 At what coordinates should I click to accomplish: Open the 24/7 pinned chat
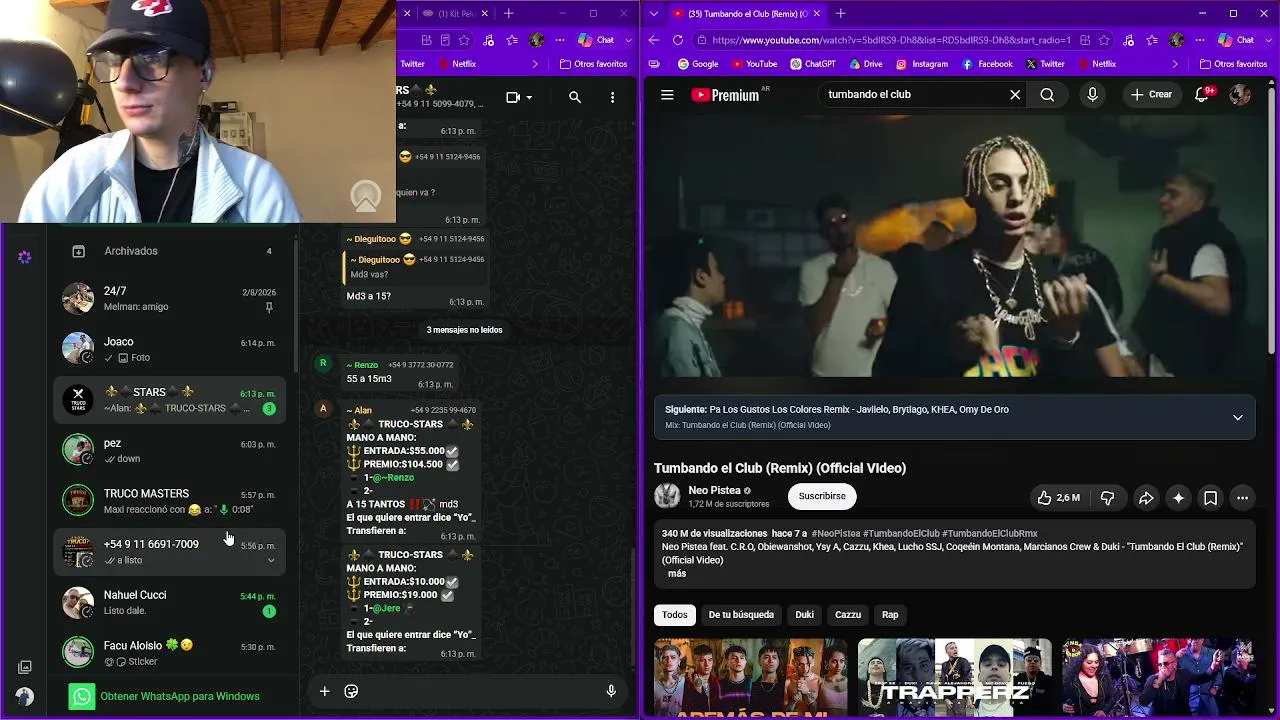[x=170, y=298]
